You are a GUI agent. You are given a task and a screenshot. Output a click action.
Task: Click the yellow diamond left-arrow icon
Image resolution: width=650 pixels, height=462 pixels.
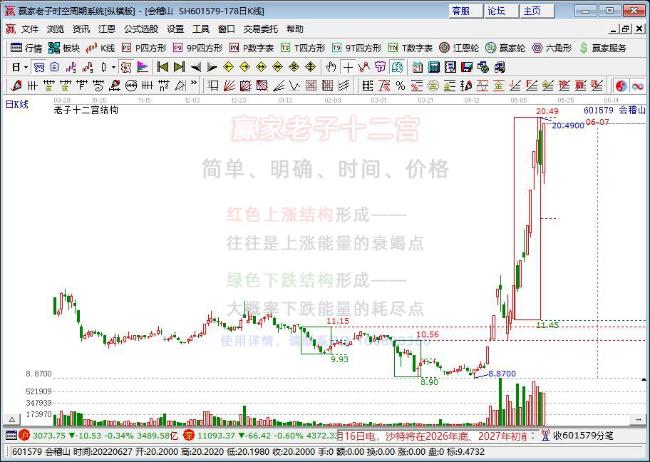pyautogui.click(x=228, y=67)
